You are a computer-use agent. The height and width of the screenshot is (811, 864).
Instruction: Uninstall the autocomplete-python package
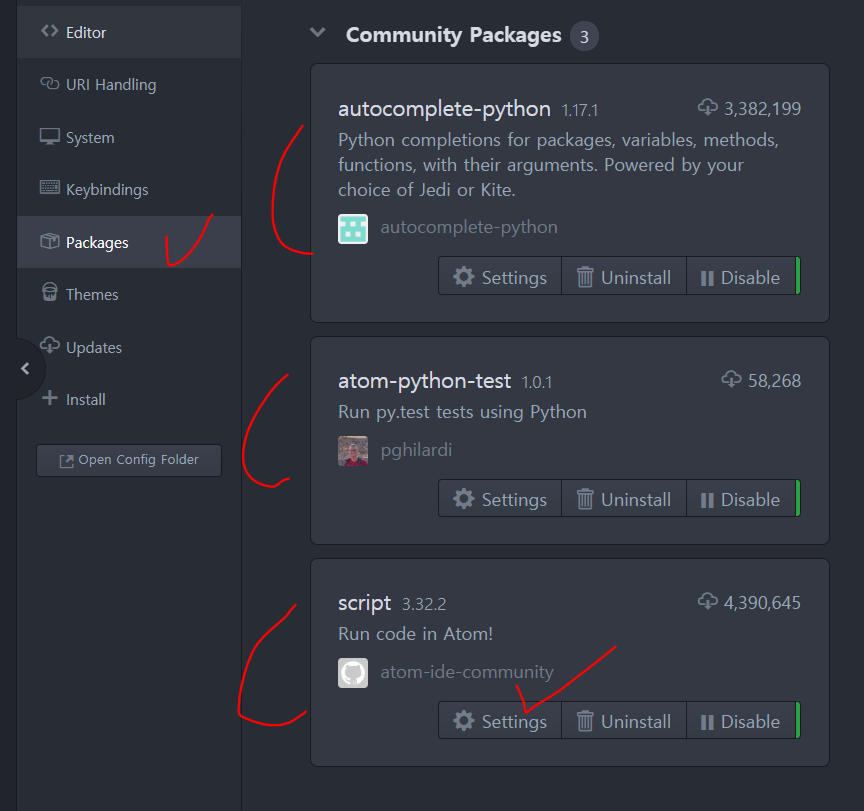pos(624,276)
